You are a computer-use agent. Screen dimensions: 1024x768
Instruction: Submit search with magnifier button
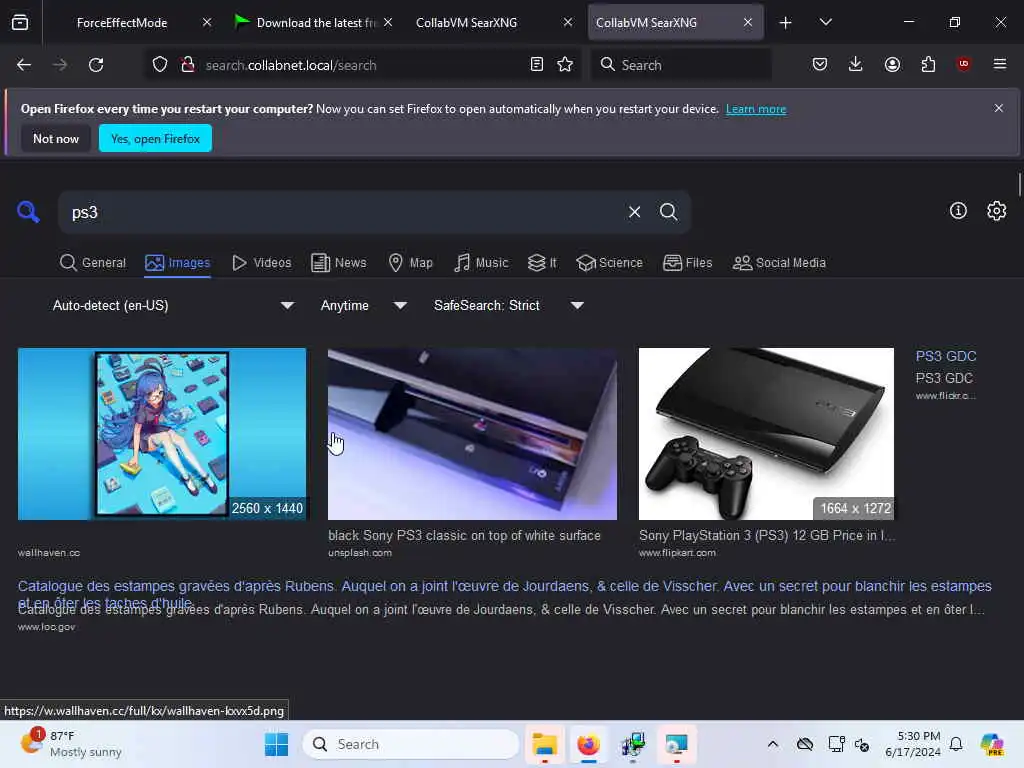[x=668, y=212]
